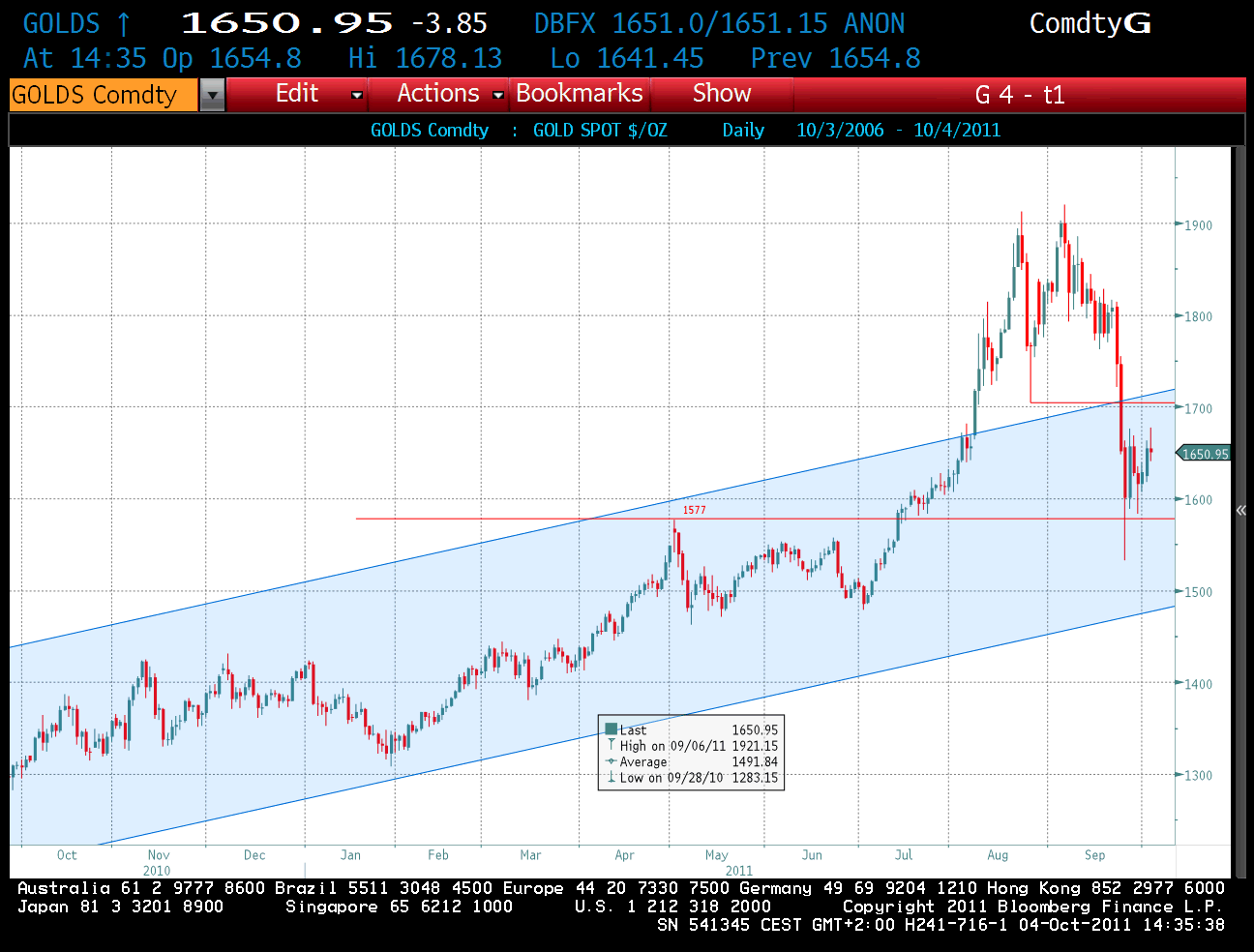Click the Oct month axis label

point(67,855)
